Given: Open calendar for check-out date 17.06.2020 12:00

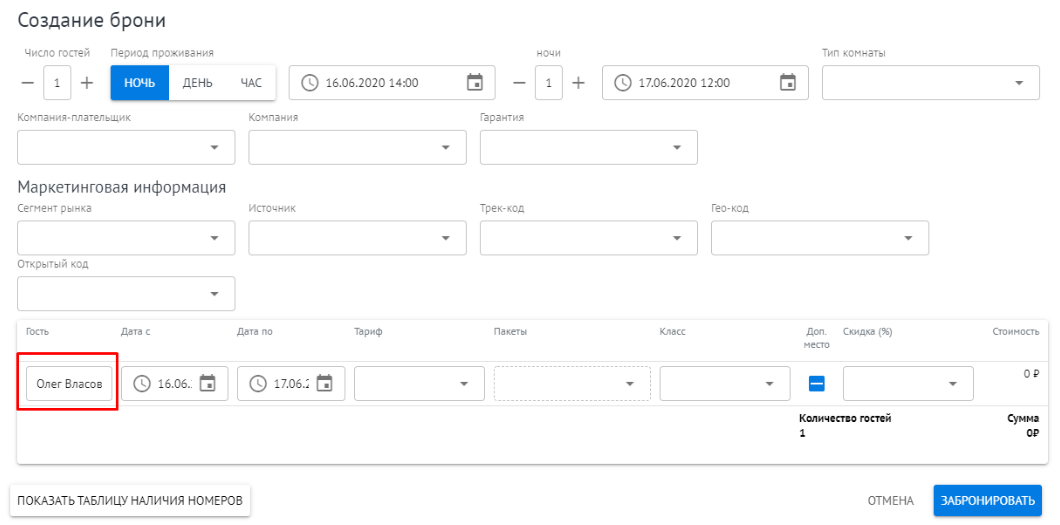Looking at the screenshot, I should [x=787, y=83].
